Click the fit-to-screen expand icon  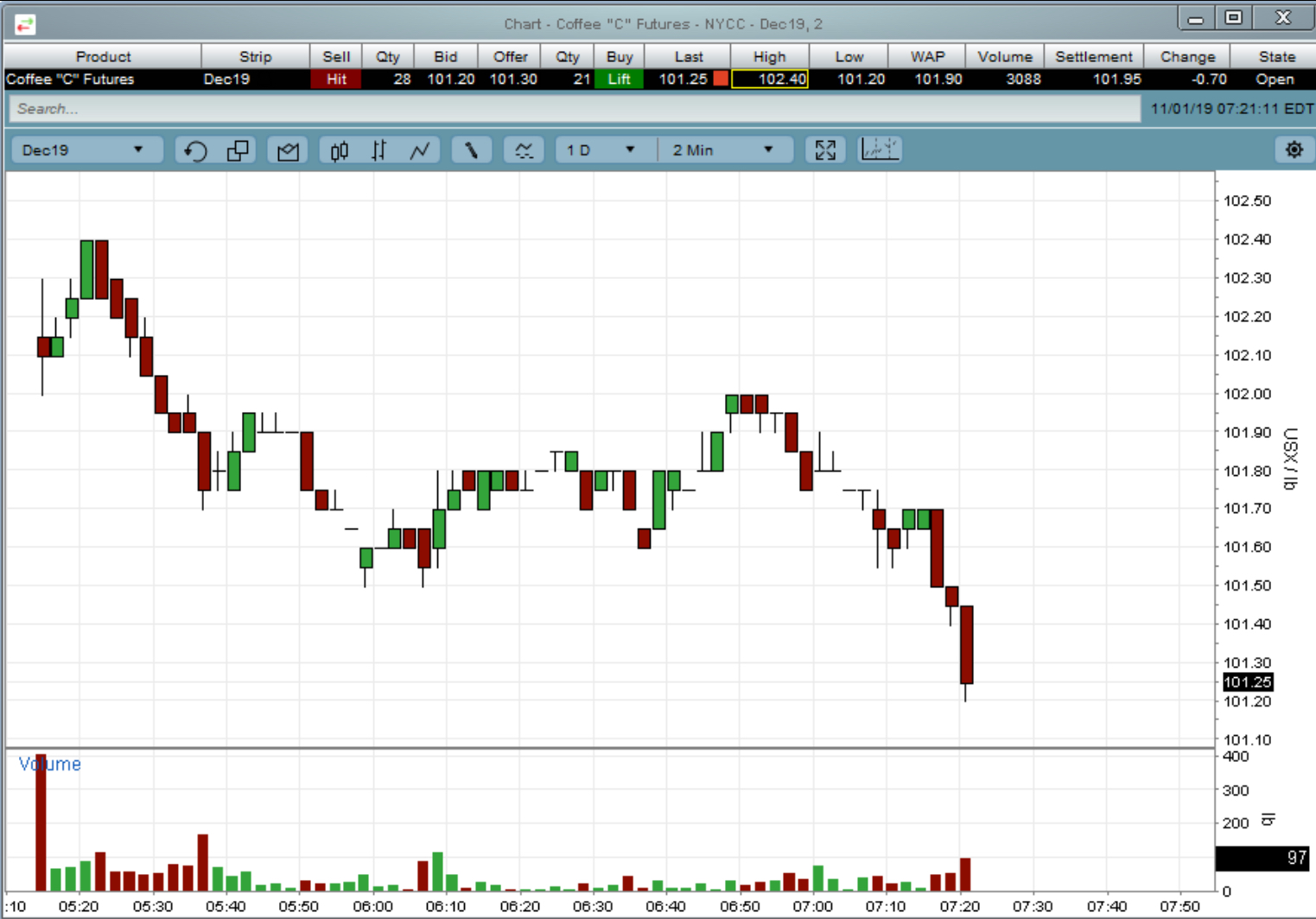825,150
